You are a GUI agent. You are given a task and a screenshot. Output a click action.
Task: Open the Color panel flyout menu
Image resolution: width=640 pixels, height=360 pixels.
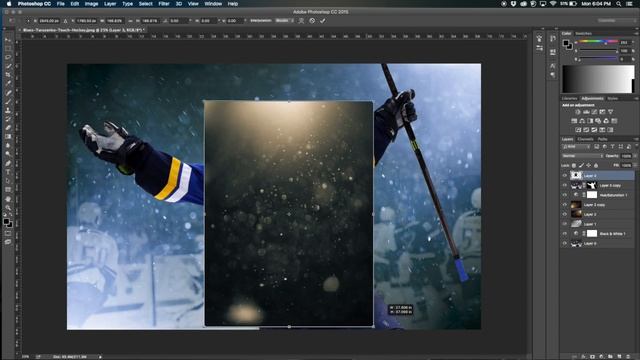pos(636,33)
